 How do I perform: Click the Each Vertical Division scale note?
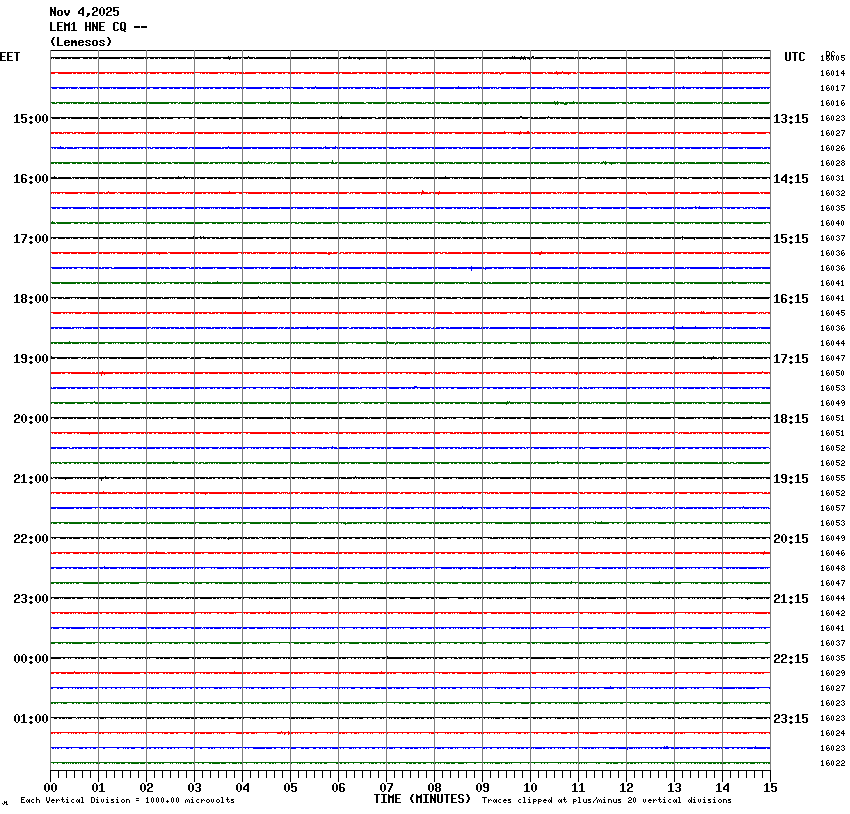tap(127, 800)
